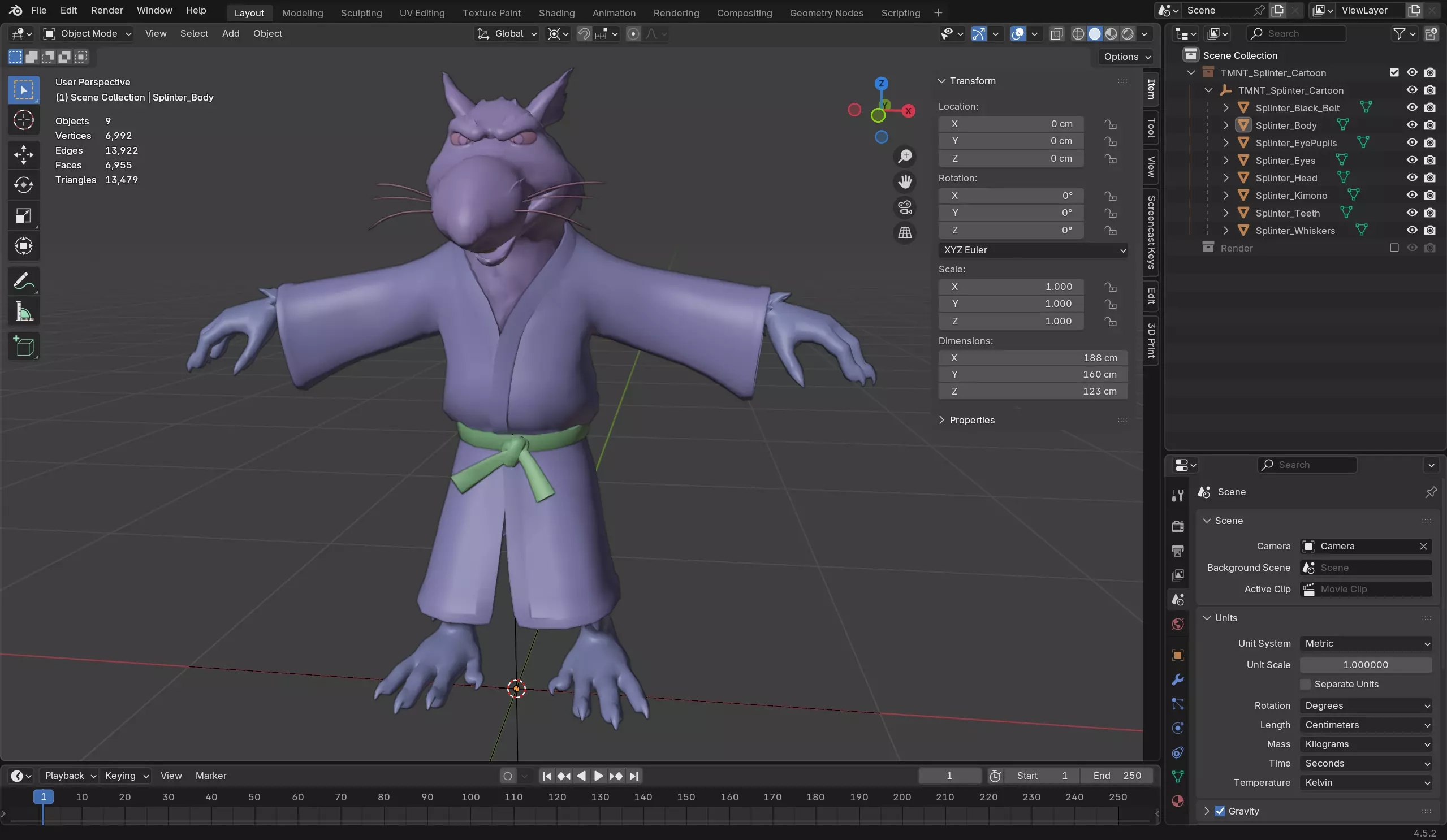Select the Rotate tool
This screenshot has width=1447, height=840.
(x=24, y=185)
